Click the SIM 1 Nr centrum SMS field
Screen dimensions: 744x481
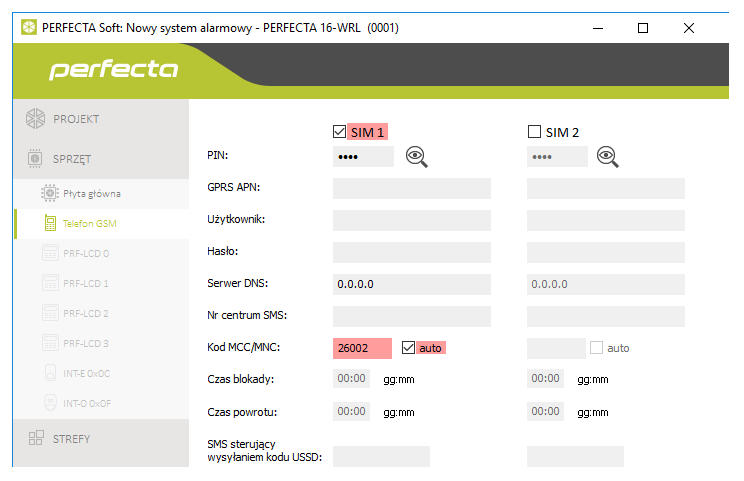[412, 316]
